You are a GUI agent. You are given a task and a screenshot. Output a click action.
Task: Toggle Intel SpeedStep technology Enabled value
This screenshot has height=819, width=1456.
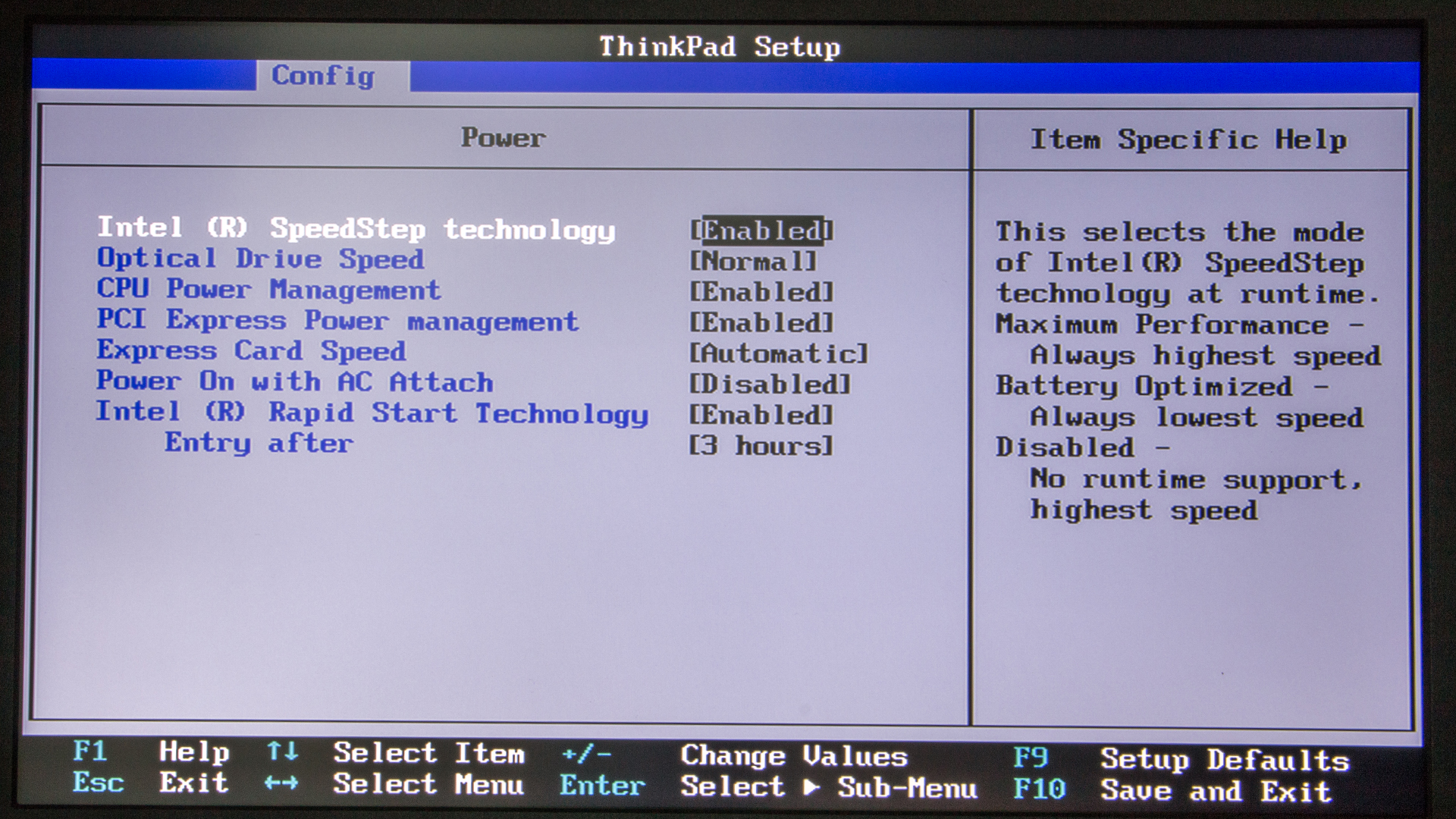coord(761,231)
